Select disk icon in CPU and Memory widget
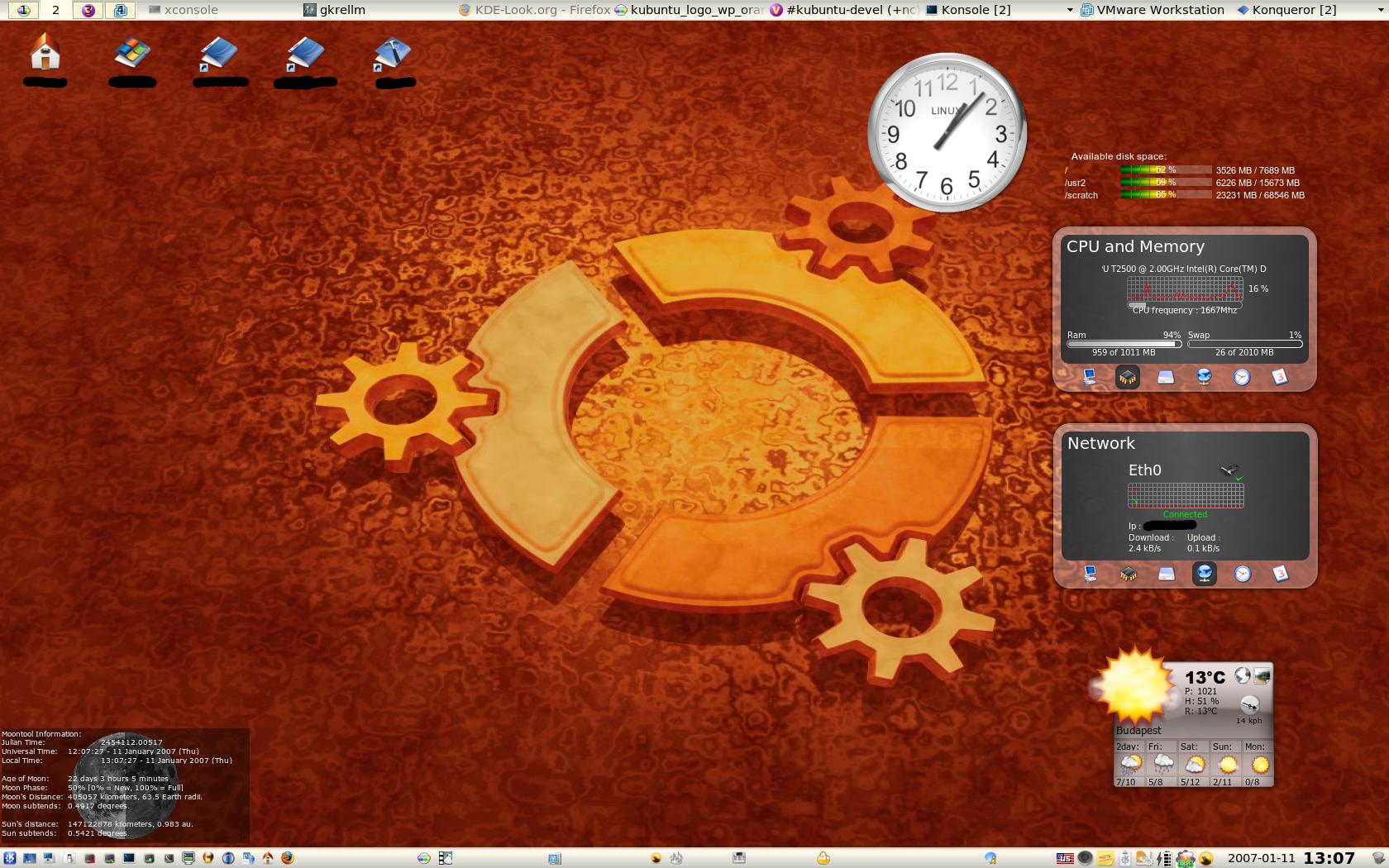 click(1166, 377)
